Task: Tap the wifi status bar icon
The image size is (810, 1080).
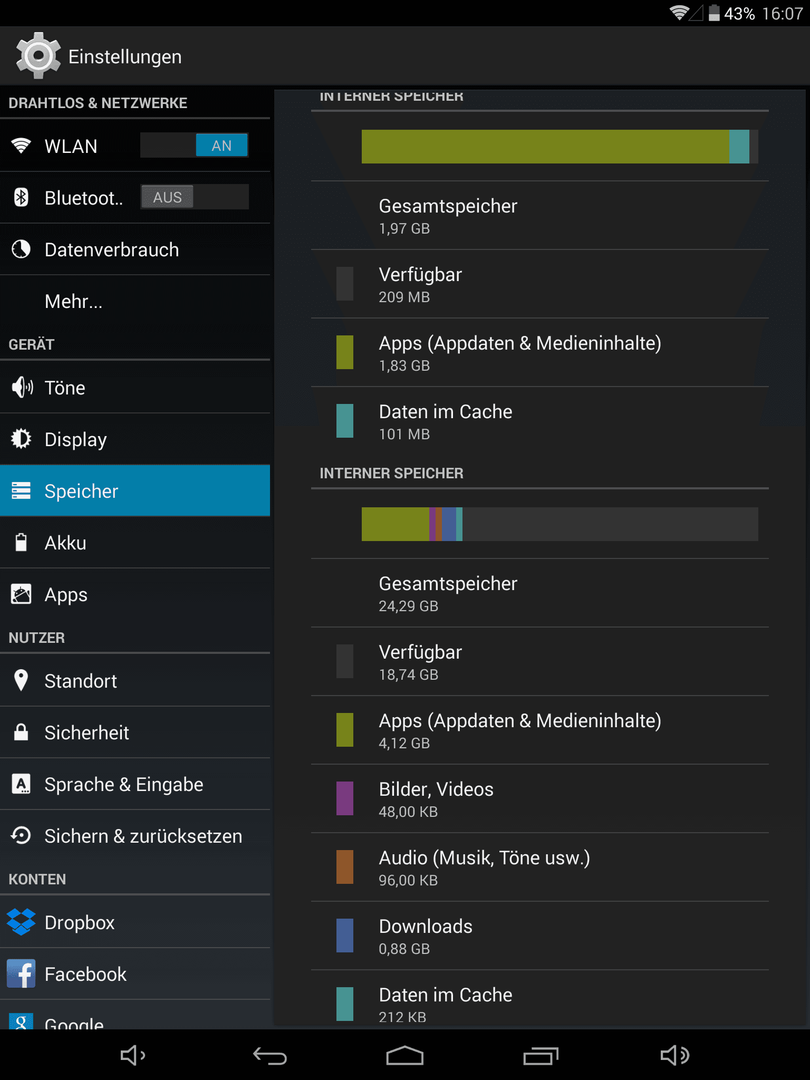Action: (x=679, y=12)
